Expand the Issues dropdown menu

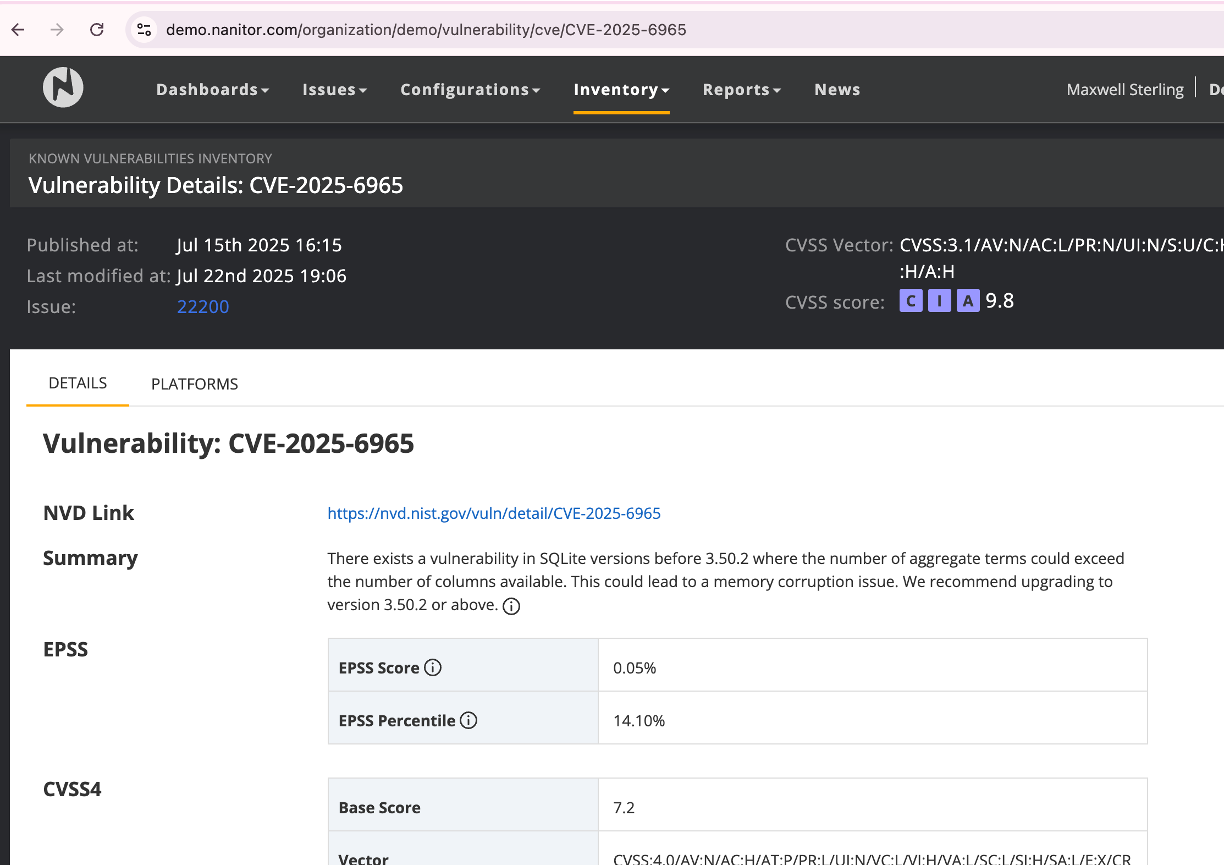[x=334, y=90]
